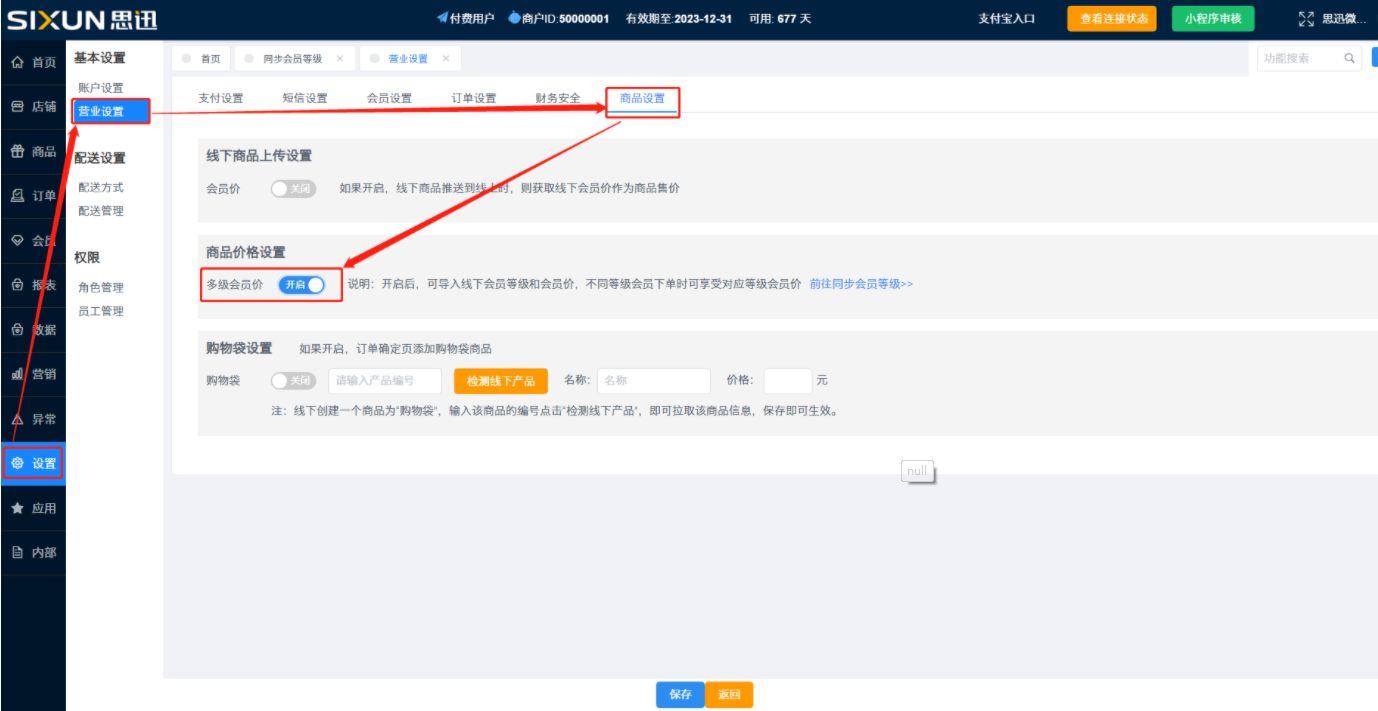
Task: Open 配送管理 in the submenu
Action: coord(101,210)
